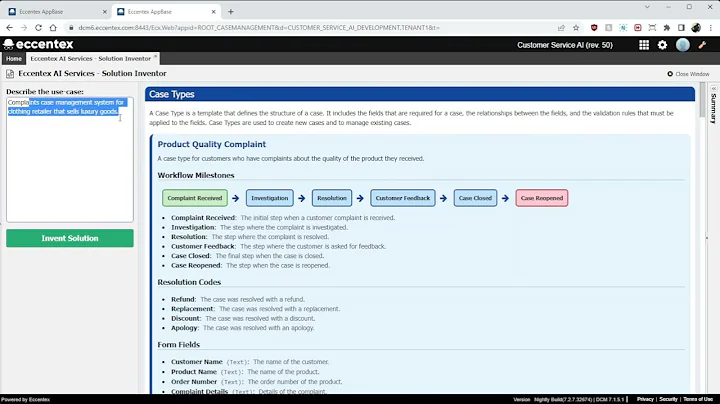The height and width of the screenshot is (404, 720).
Task: Click the share page icon in address bar
Action: 561,28
